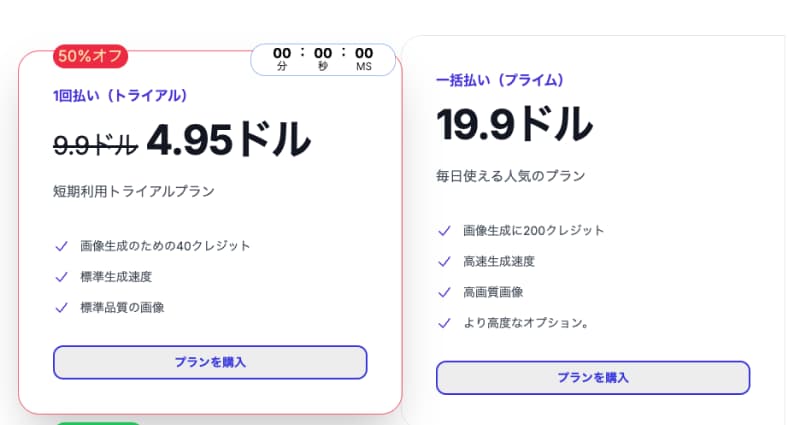Click the countdown timer MS value
Image resolution: width=800 pixels, height=425 pixels.
[363, 53]
